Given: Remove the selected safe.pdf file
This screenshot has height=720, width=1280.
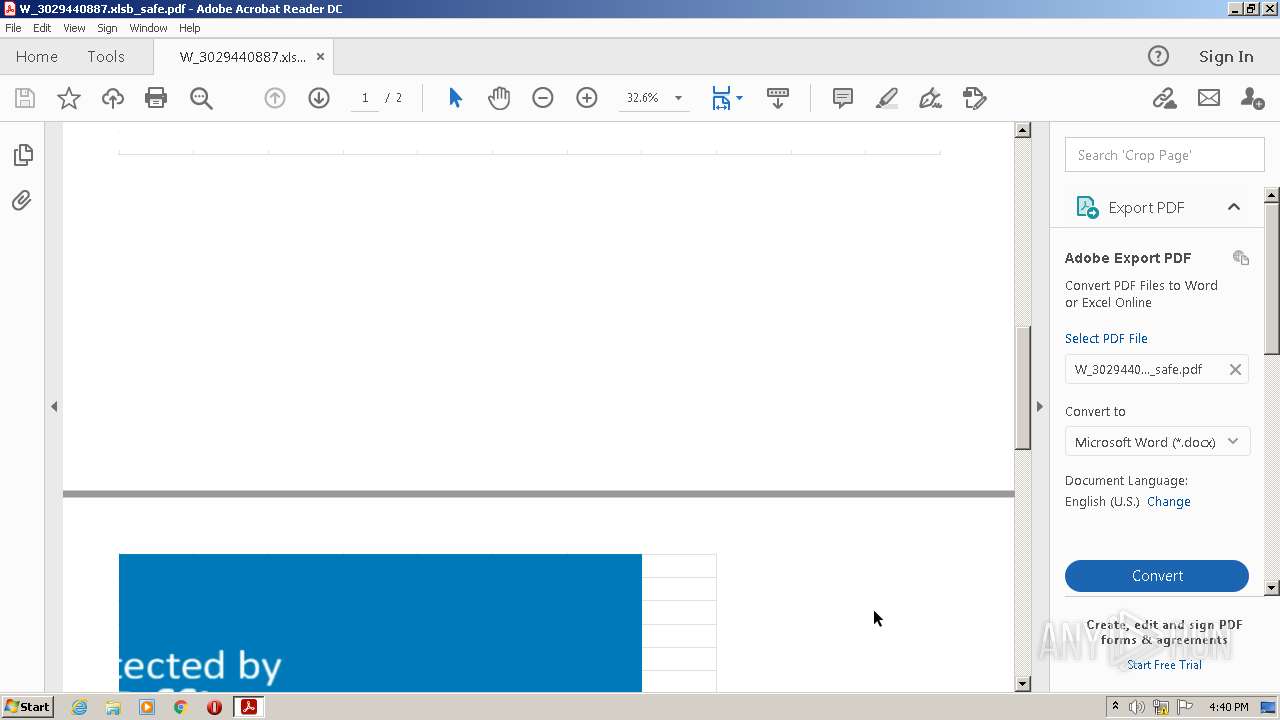Looking at the screenshot, I should [x=1235, y=369].
